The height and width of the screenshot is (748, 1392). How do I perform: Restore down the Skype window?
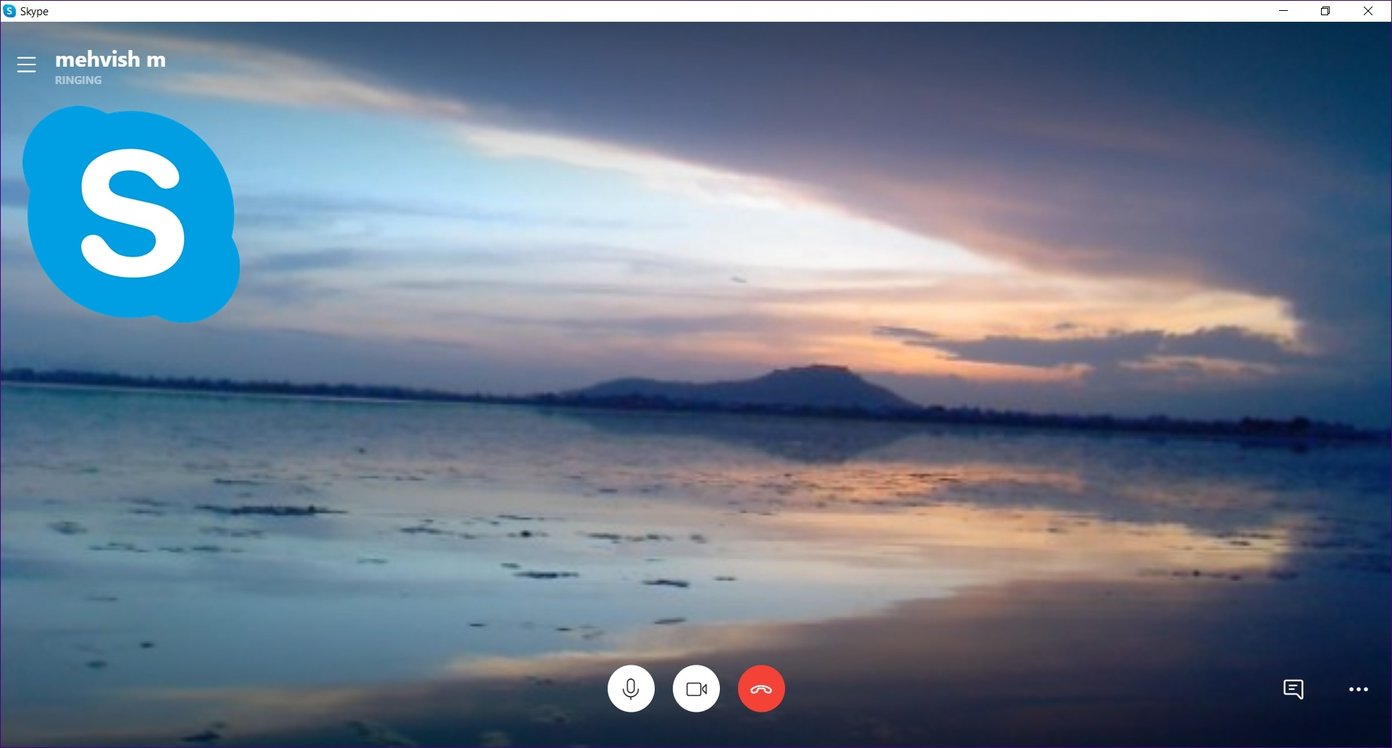[x=1325, y=11]
